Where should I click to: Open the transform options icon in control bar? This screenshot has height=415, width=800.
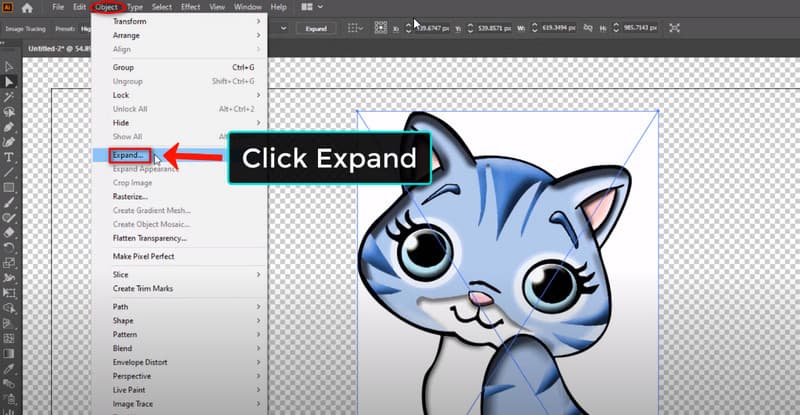click(x=674, y=28)
